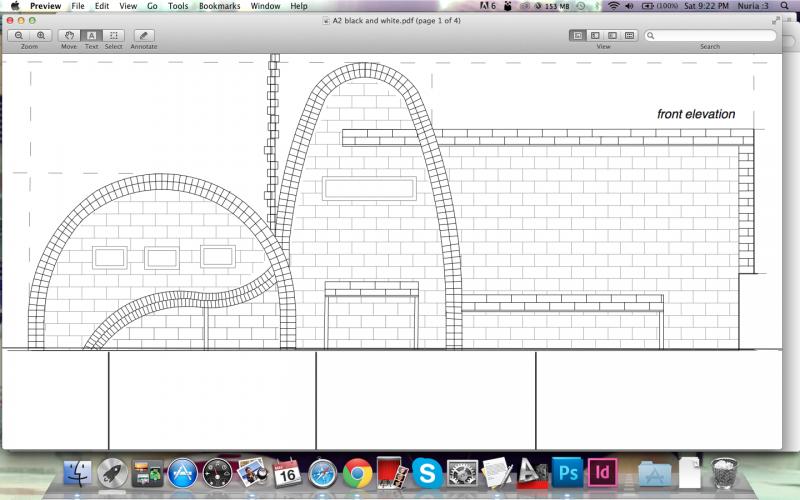Open the search magnifier options dropdown

click(x=652, y=36)
